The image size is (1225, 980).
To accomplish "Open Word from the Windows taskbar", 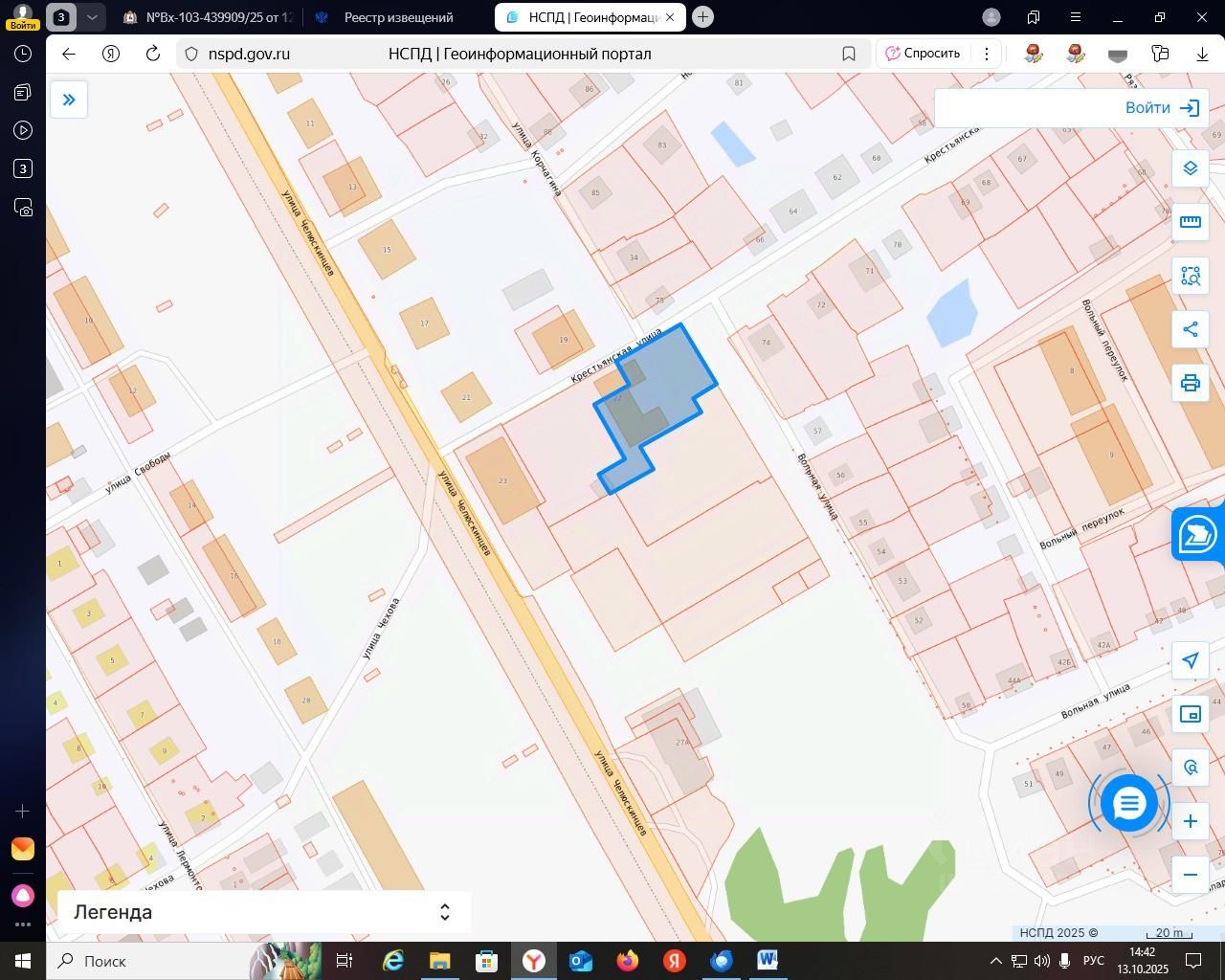I will pos(768,961).
